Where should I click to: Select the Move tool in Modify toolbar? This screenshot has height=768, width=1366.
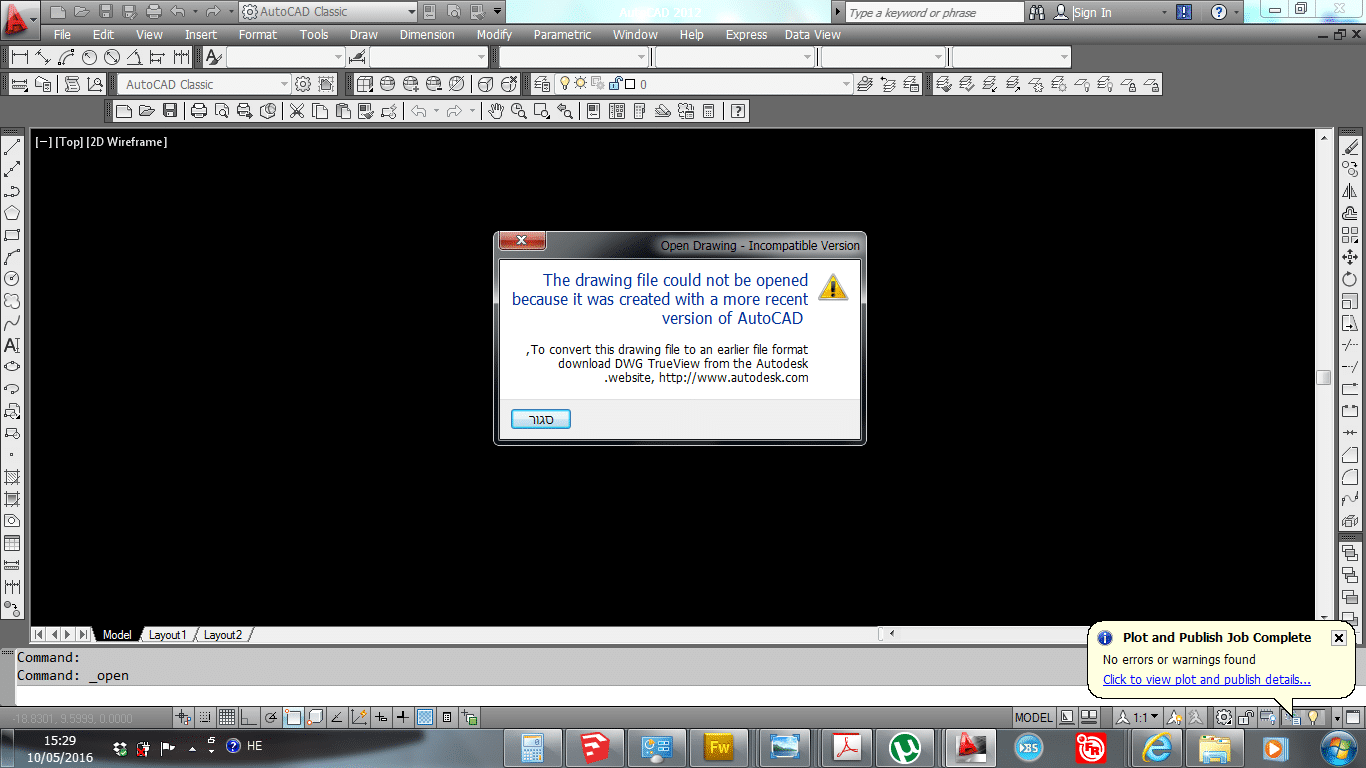coord(1350,257)
